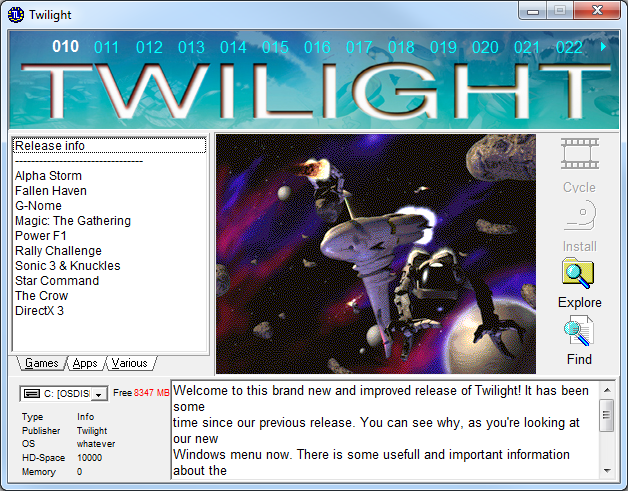Select release 017
628x491 pixels.
359,48
